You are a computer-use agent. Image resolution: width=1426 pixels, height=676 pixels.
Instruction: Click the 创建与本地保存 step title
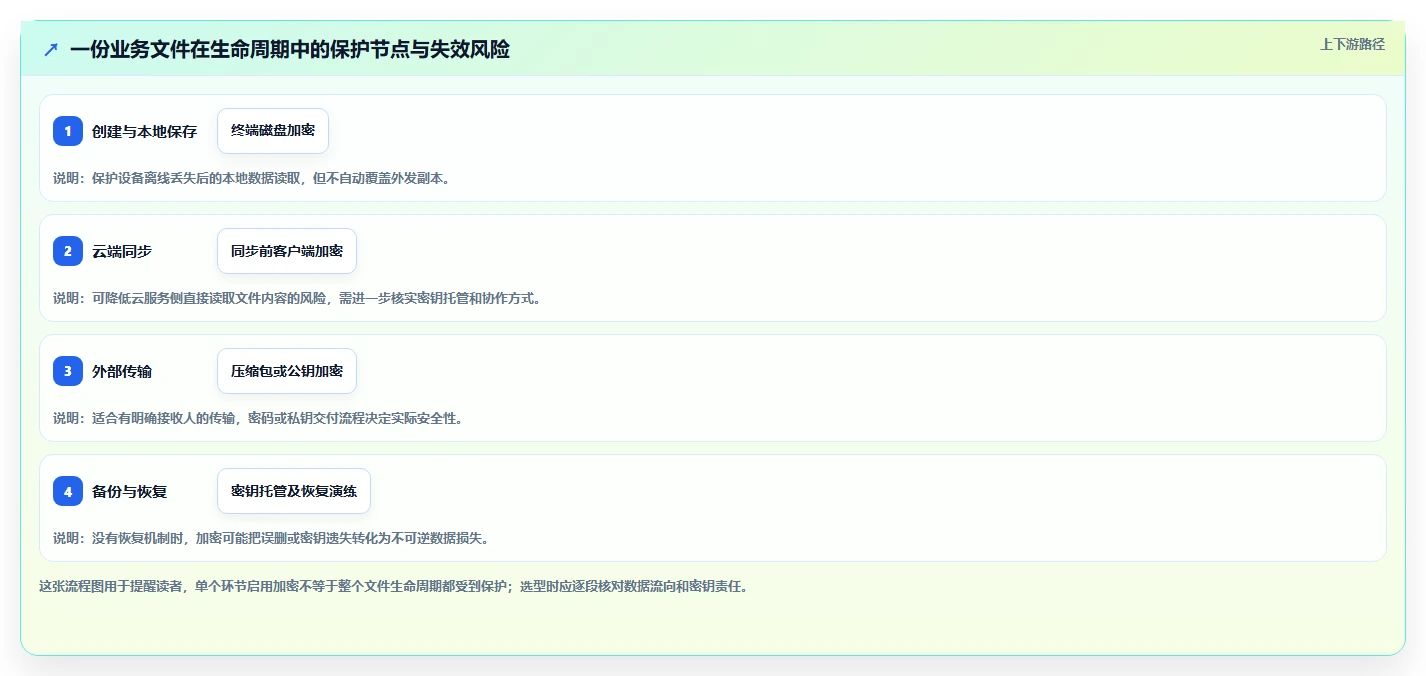[x=144, y=131]
